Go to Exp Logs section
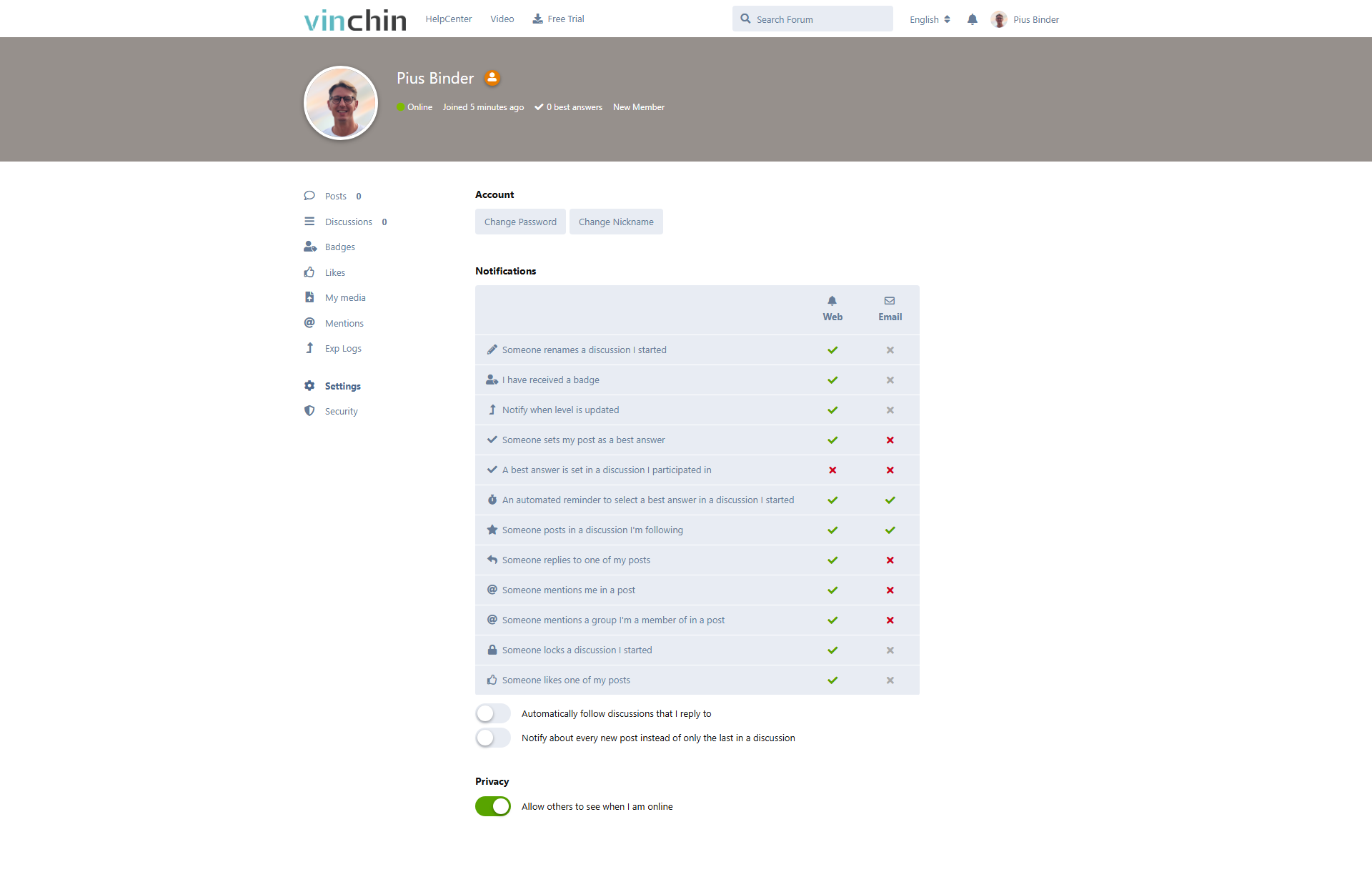 pos(343,349)
